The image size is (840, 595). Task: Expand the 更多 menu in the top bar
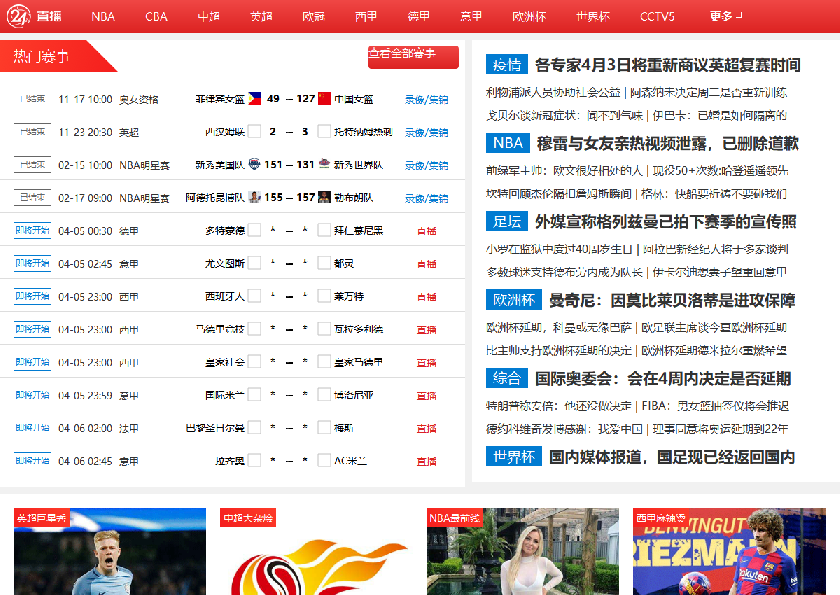726,16
